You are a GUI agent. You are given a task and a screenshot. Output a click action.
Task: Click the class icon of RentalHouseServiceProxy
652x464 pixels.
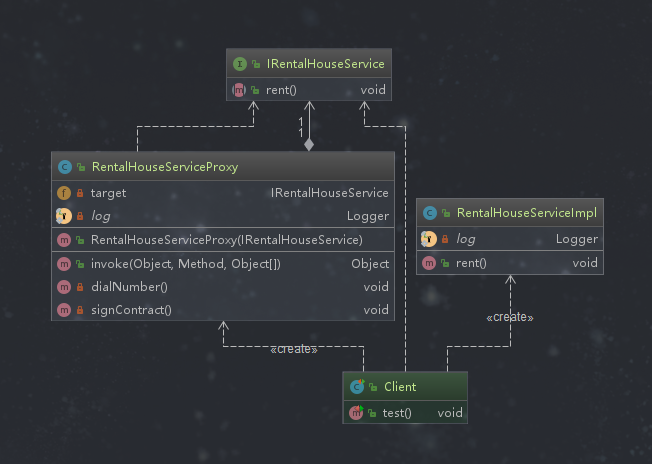coord(64,167)
